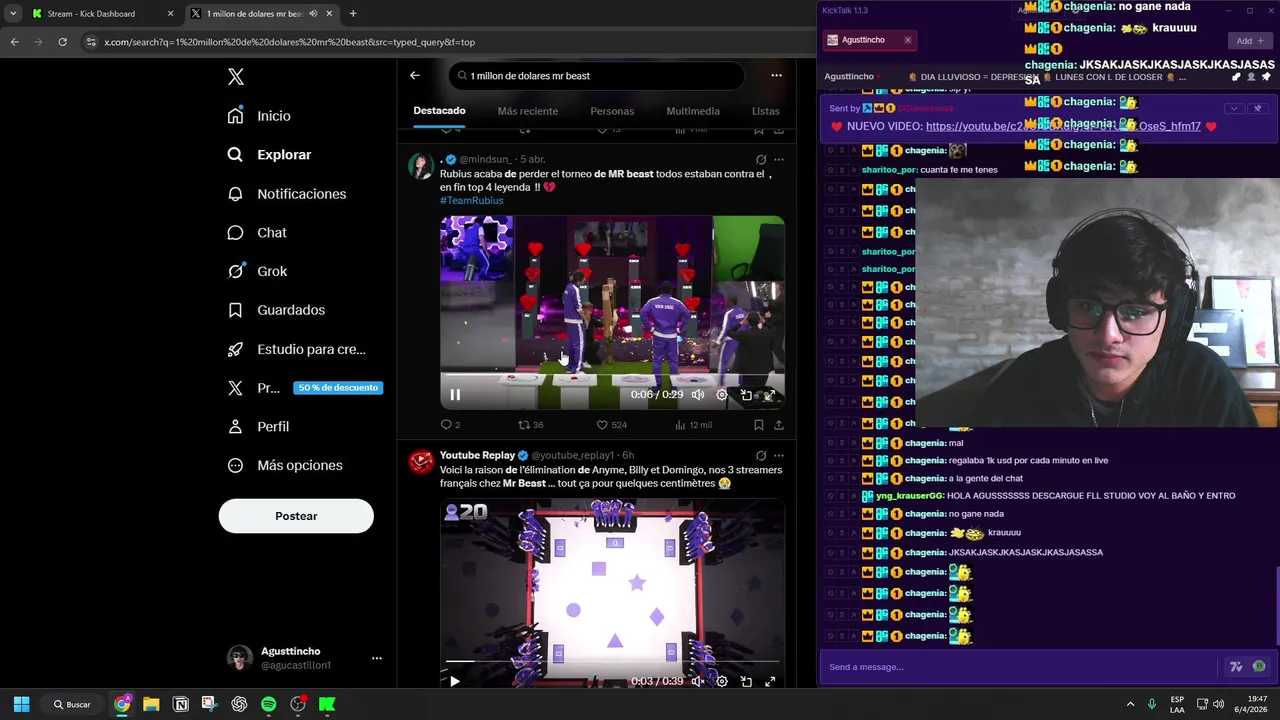Image resolution: width=1280 pixels, height=720 pixels.
Task: Click Youtube Replay video progress bar
Action: (x=612, y=661)
